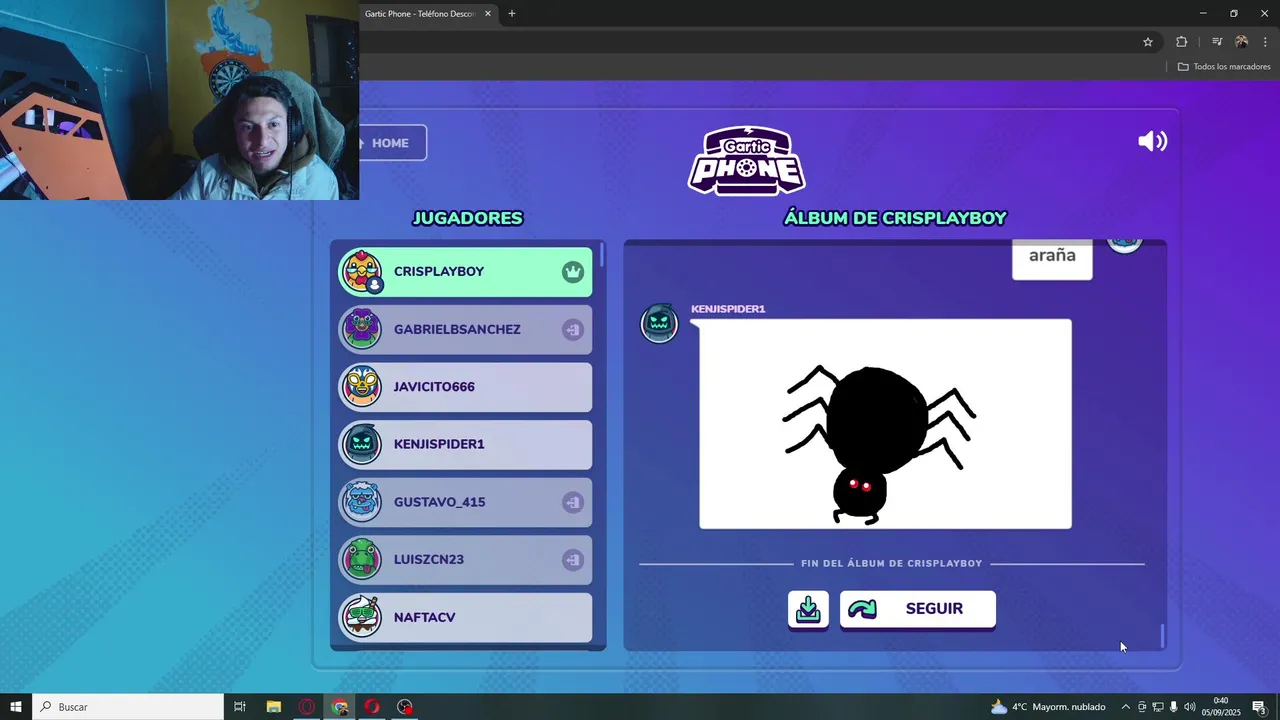Select player JAVICITO666 in the list
Viewport: 1280px width, 720px height.
466,387
